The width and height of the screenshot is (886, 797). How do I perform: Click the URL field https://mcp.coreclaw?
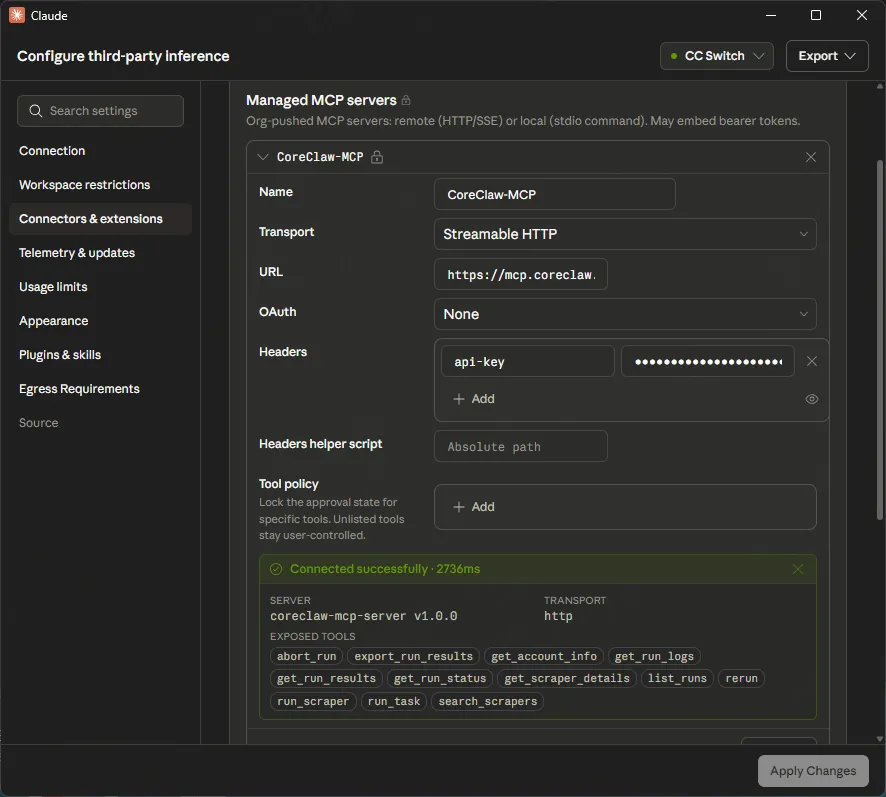520,274
